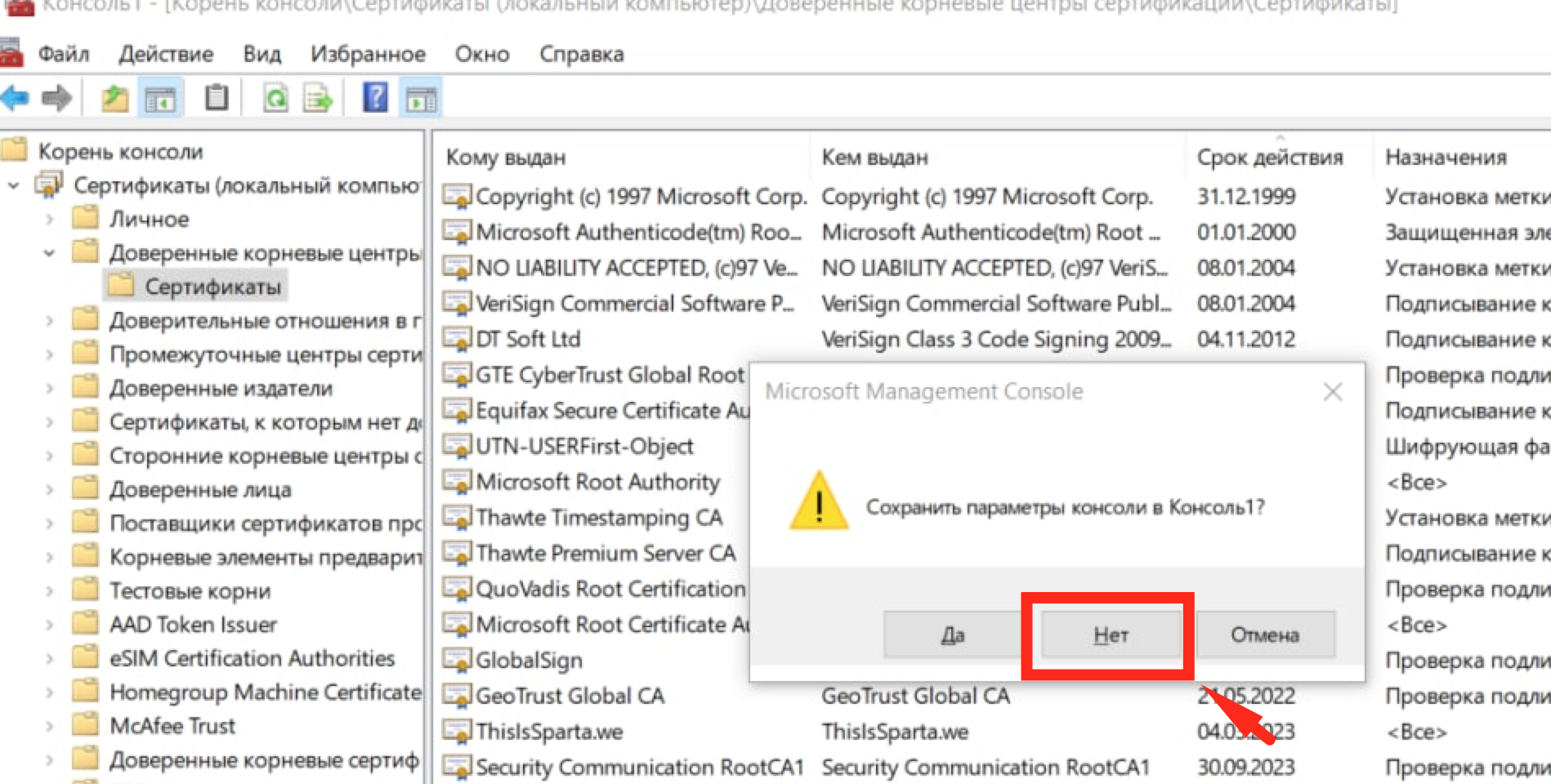Image resolution: width=1551 pixels, height=784 pixels.
Task: Select VeriSign Commercial Software Publishers row
Action: pyautogui.click(x=996, y=303)
